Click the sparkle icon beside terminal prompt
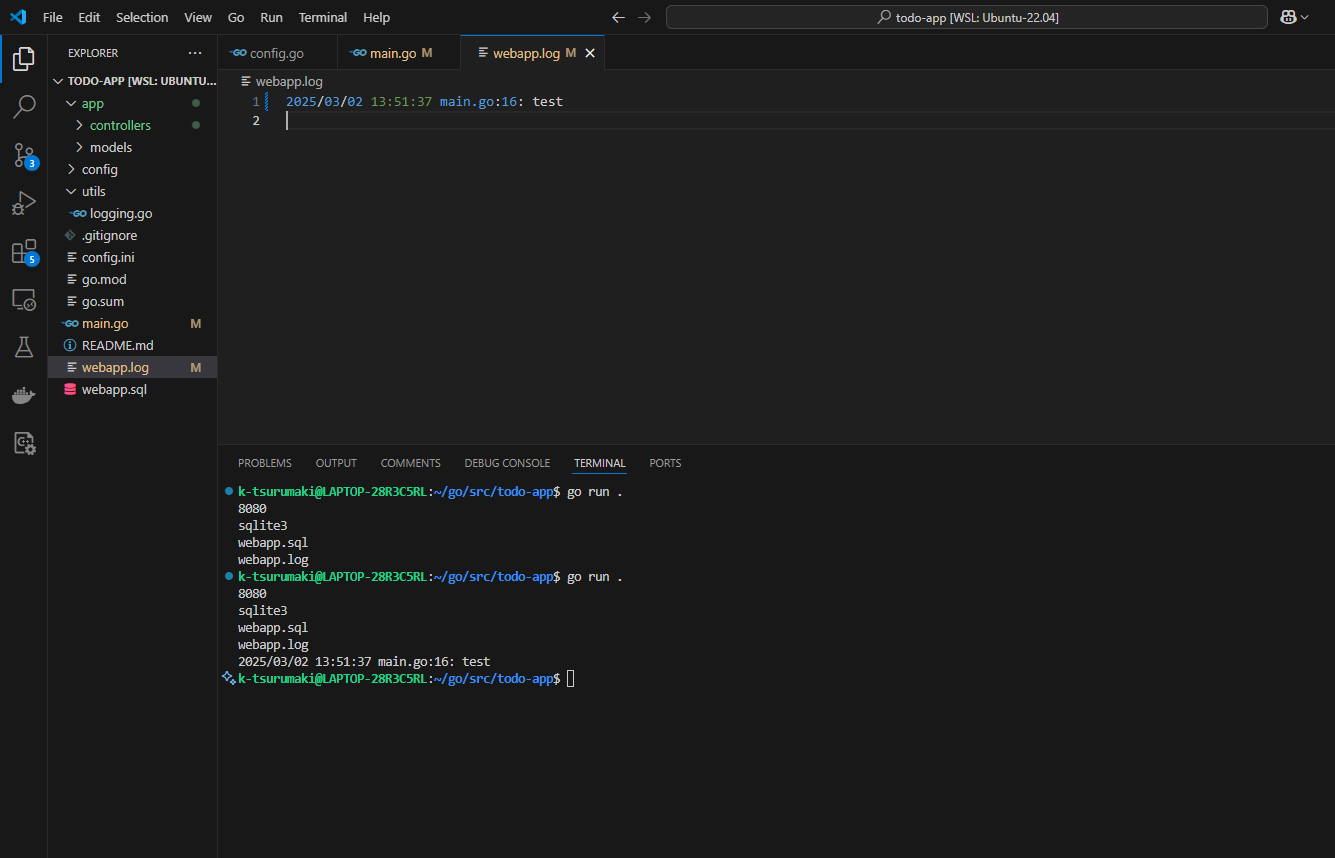Screen dimensions: 1335x858 pyautogui.click(x=228, y=678)
